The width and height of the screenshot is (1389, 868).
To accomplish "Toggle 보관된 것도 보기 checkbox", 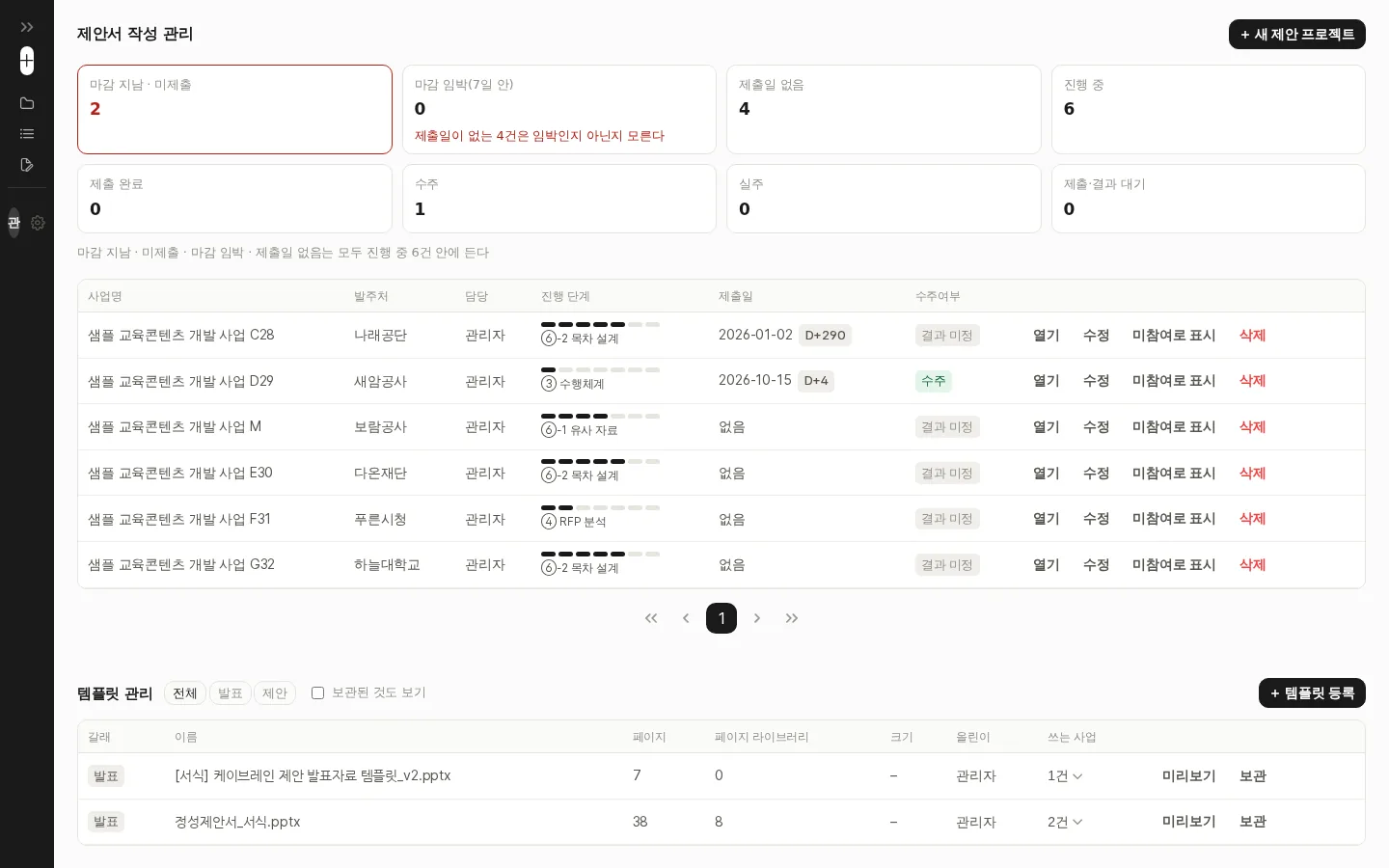I will tap(317, 692).
